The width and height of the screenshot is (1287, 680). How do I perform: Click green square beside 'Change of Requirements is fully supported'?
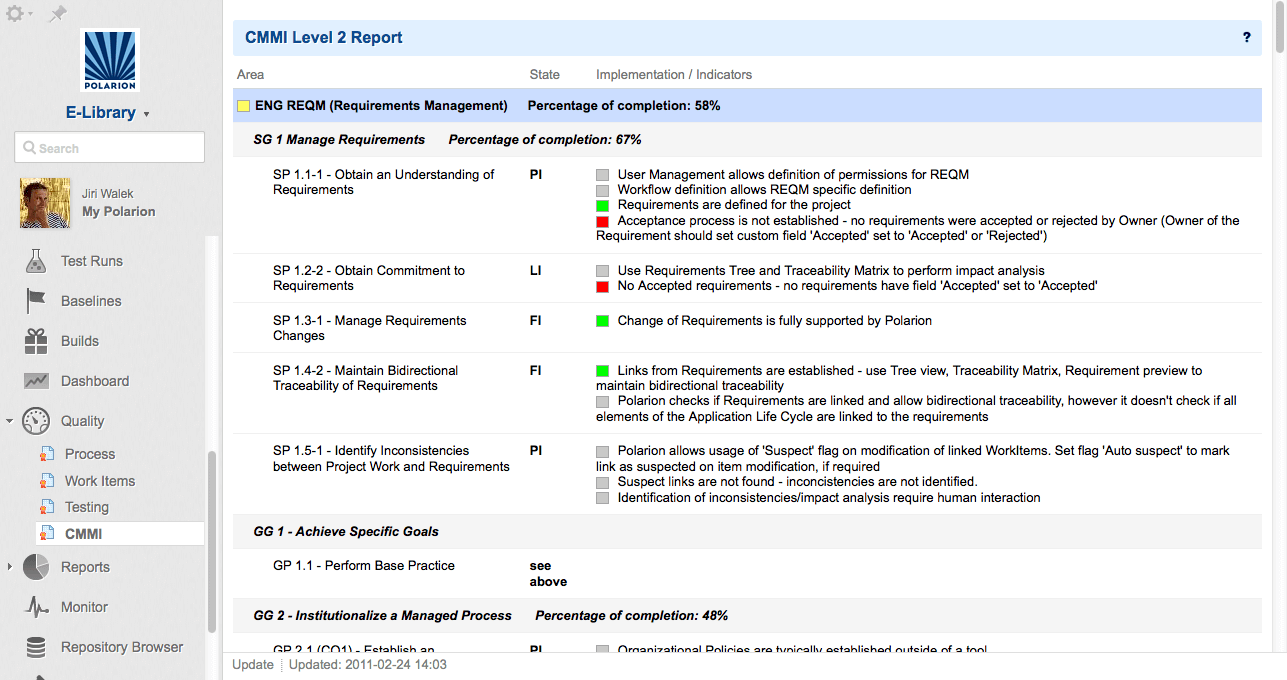click(x=602, y=321)
